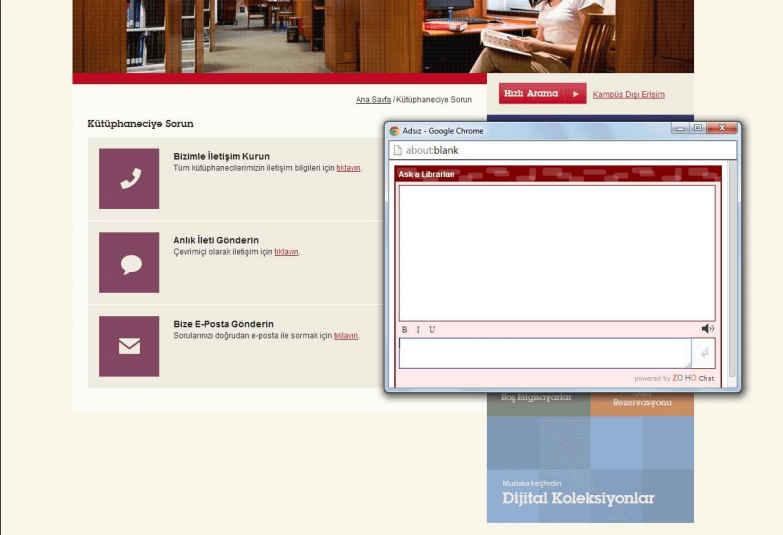Image resolution: width=783 pixels, height=535 pixels.
Task: Toggle bold formatting in chat
Action: 404,329
